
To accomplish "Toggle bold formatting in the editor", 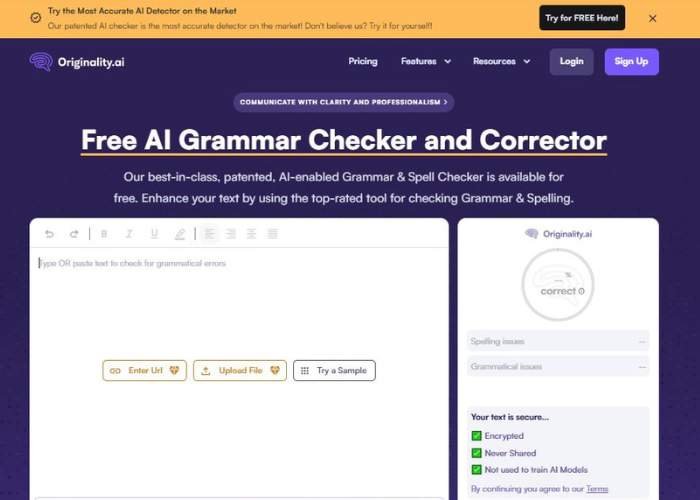I will [x=104, y=234].
